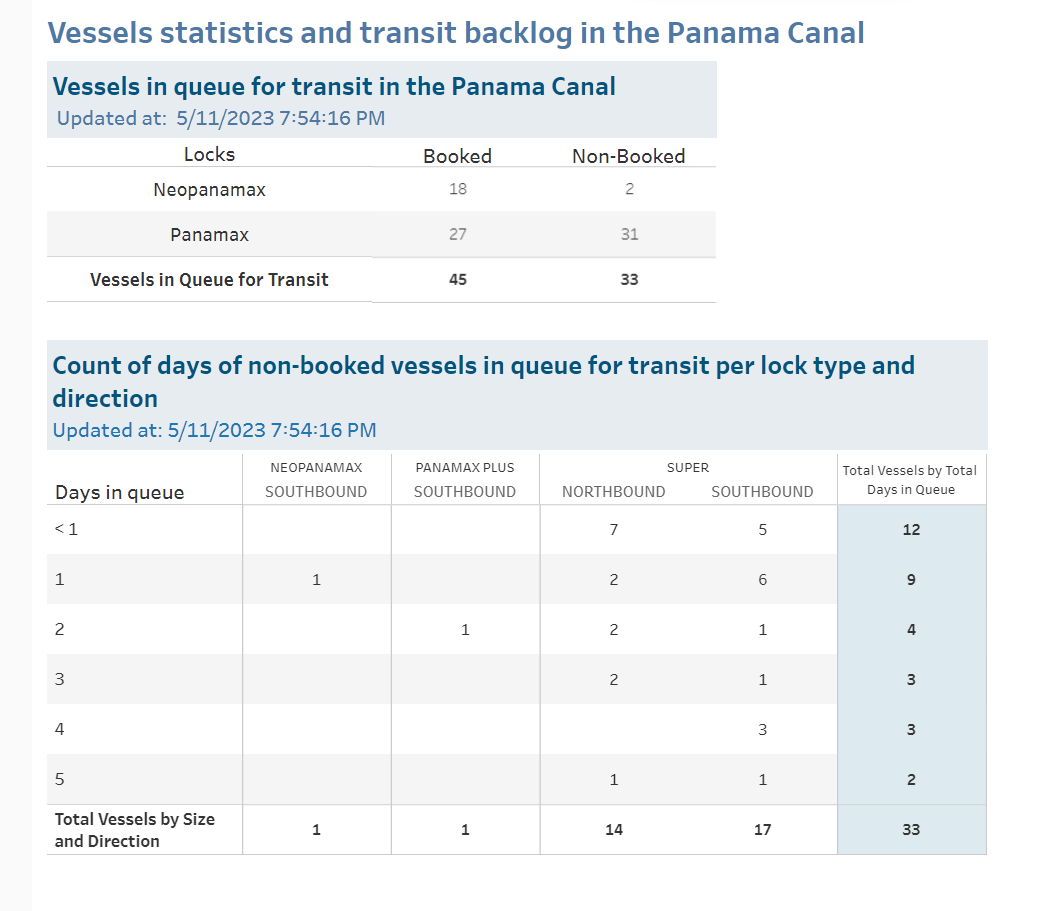1061x911 pixels.
Task: Click Super Southbound total of 17
Action: coord(763,830)
